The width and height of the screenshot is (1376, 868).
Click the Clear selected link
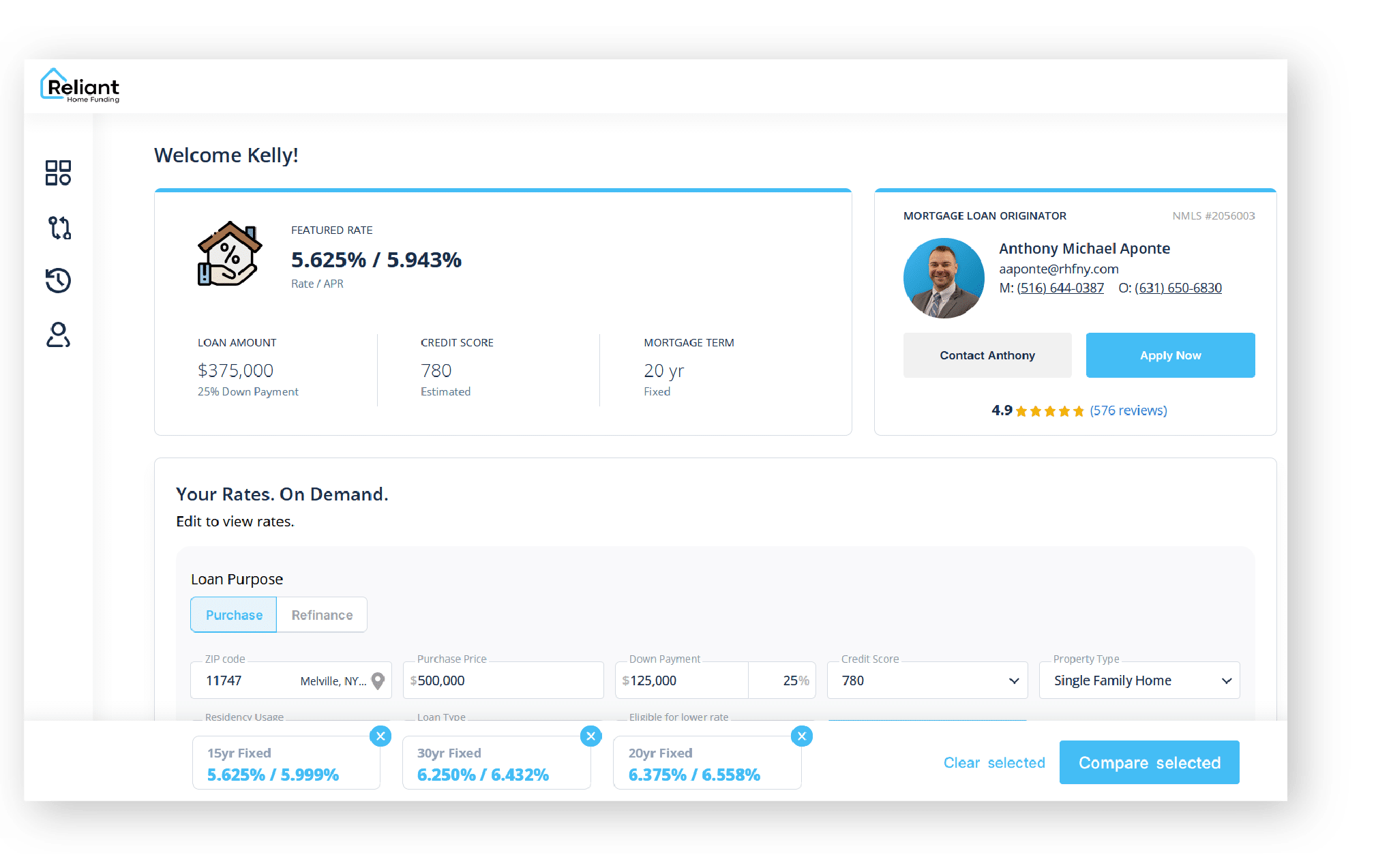tap(993, 762)
